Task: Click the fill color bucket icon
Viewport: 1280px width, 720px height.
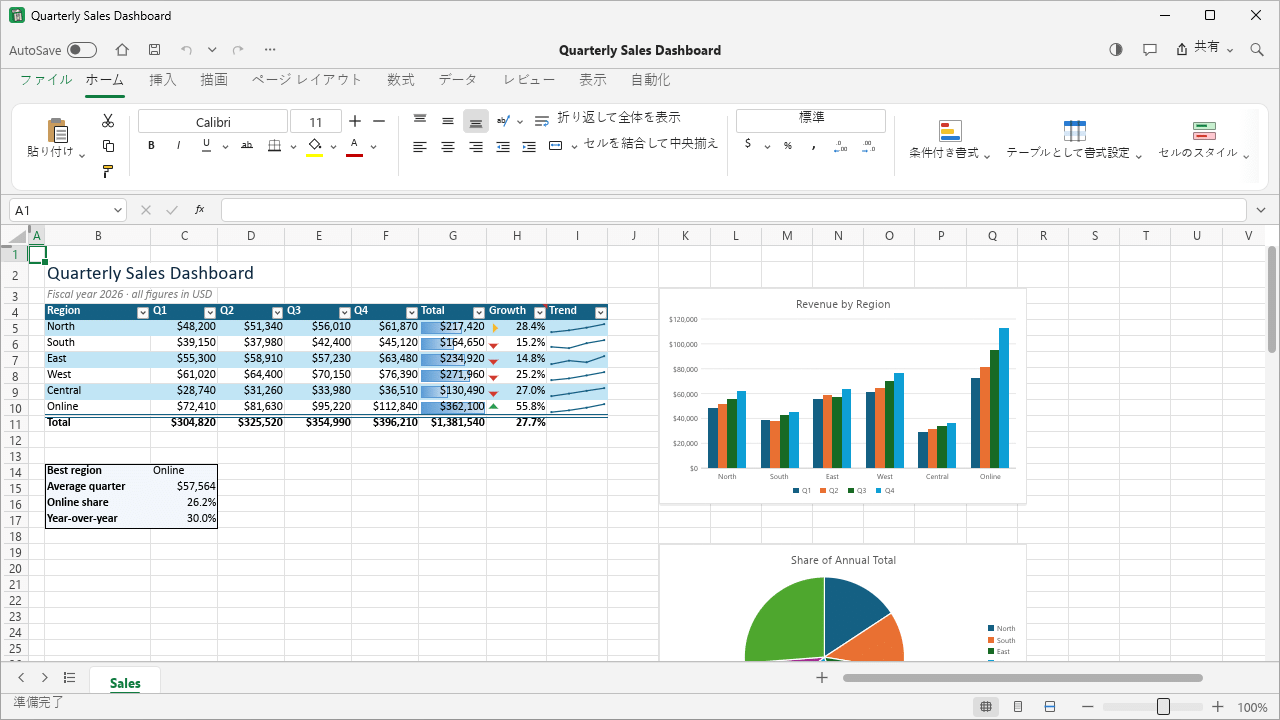Action: click(x=315, y=146)
